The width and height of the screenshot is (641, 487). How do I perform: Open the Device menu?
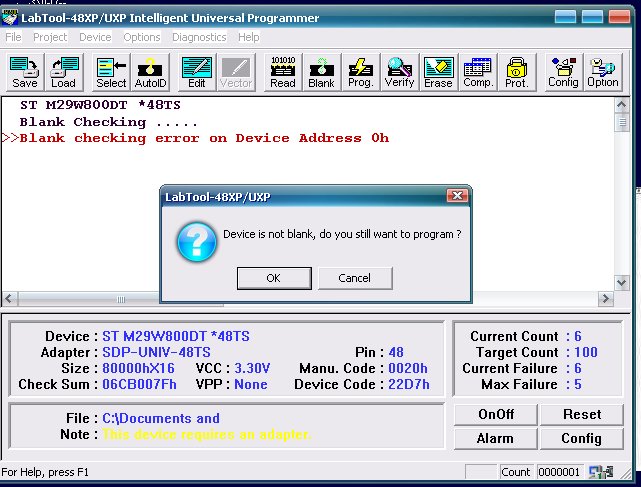pyautogui.click(x=95, y=37)
